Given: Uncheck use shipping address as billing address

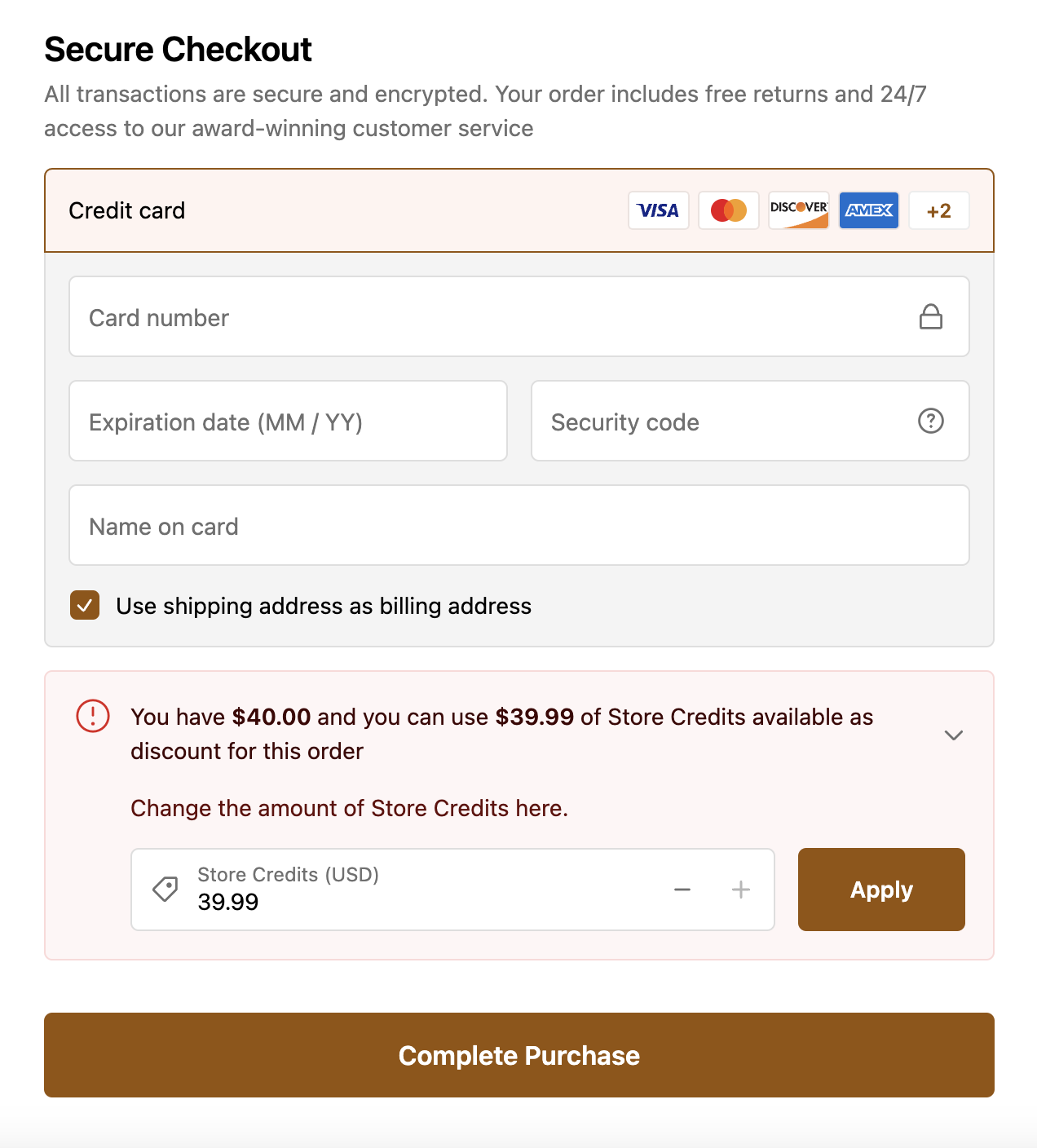Looking at the screenshot, I should click(x=84, y=606).
